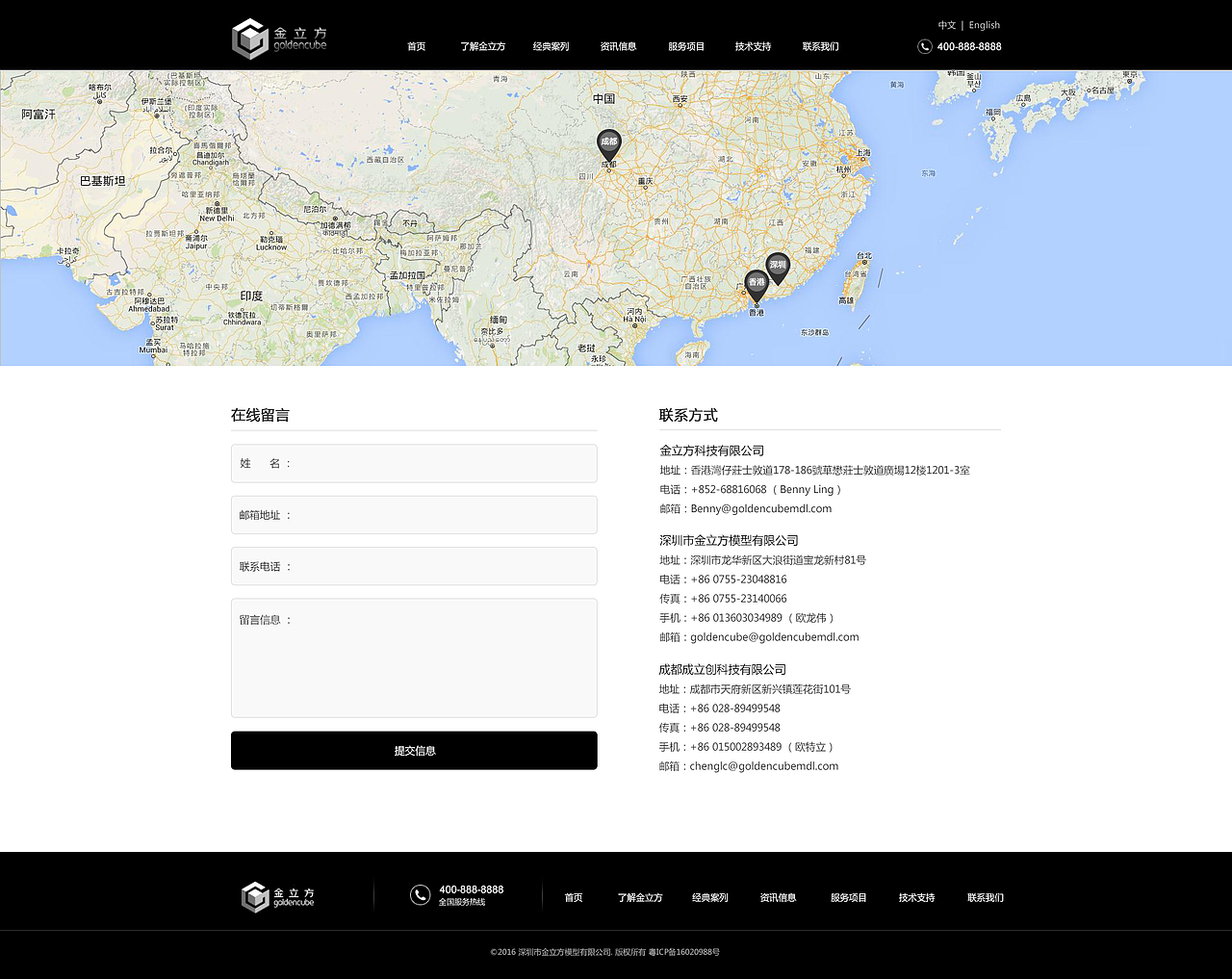Select the 深圳 map pin marker

point(778,269)
